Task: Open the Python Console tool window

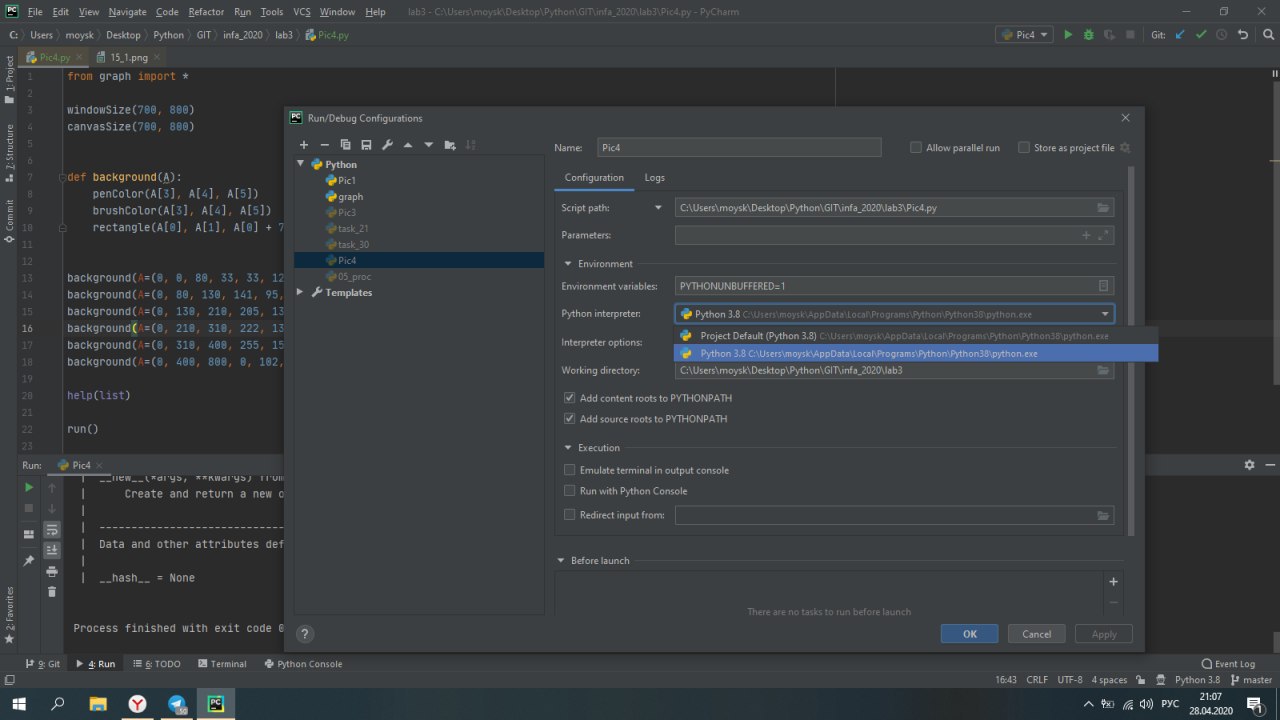Action: click(x=303, y=664)
